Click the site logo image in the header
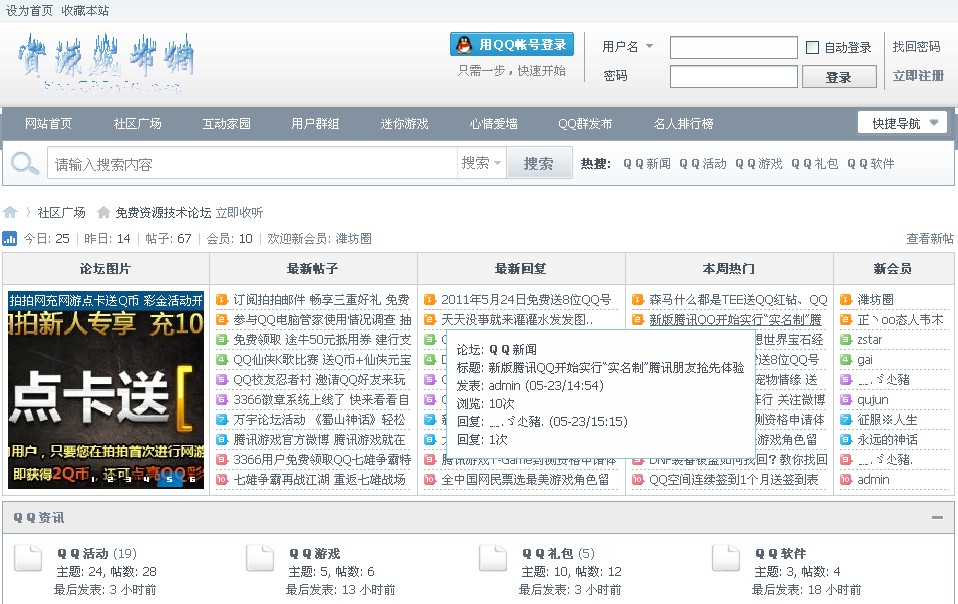This screenshot has height=604, width=958. click(106, 63)
